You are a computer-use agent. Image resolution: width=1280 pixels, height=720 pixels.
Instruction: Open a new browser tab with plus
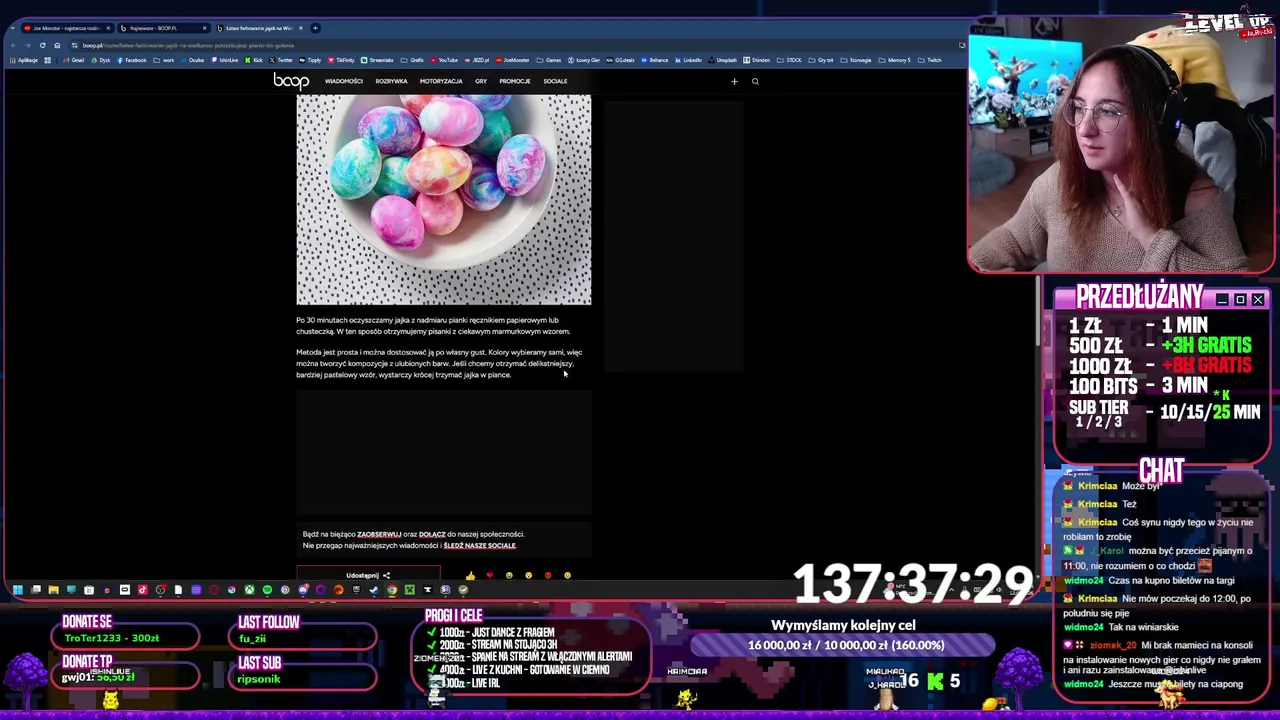click(x=315, y=28)
